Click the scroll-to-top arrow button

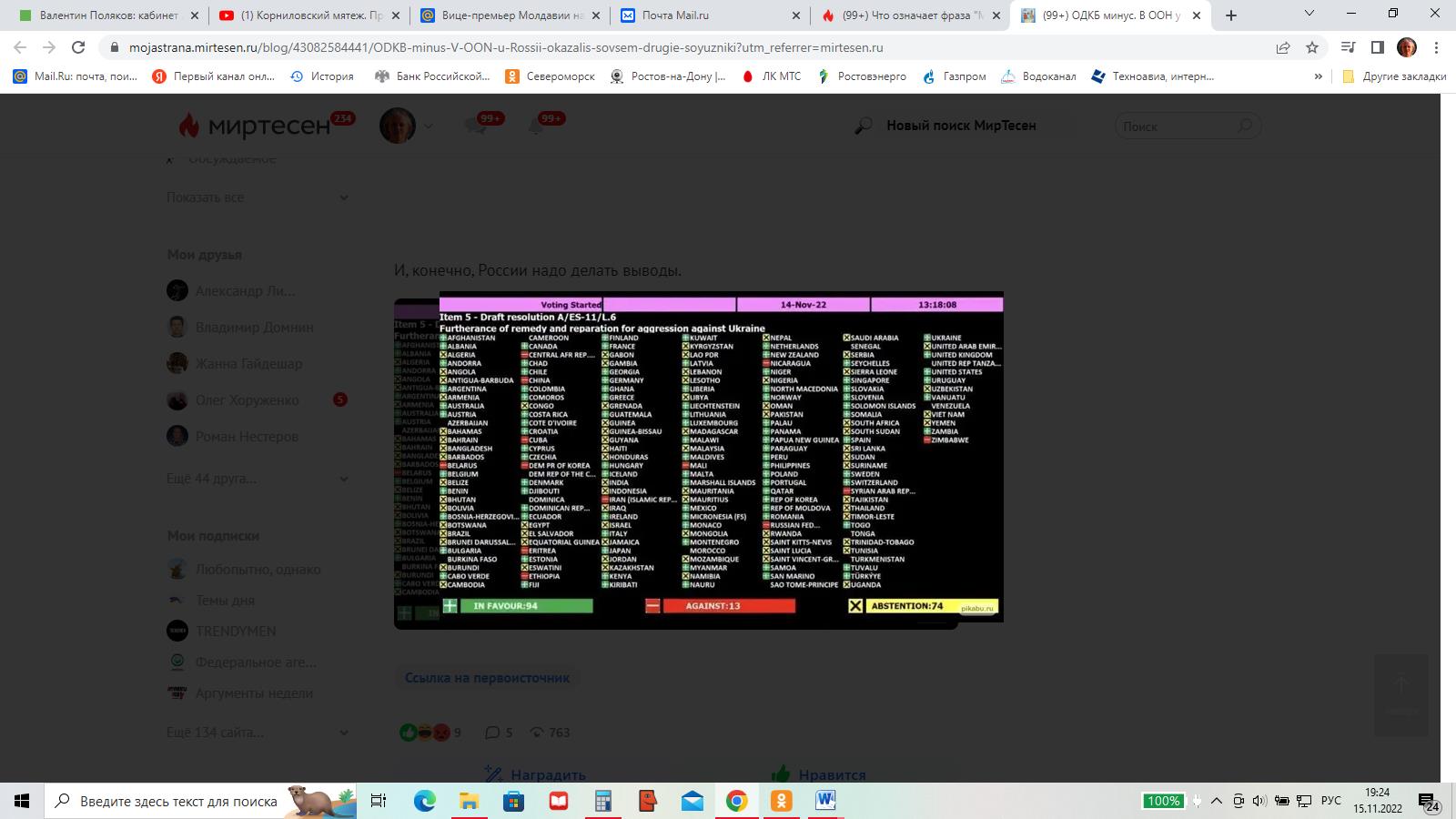tap(1401, 697)
